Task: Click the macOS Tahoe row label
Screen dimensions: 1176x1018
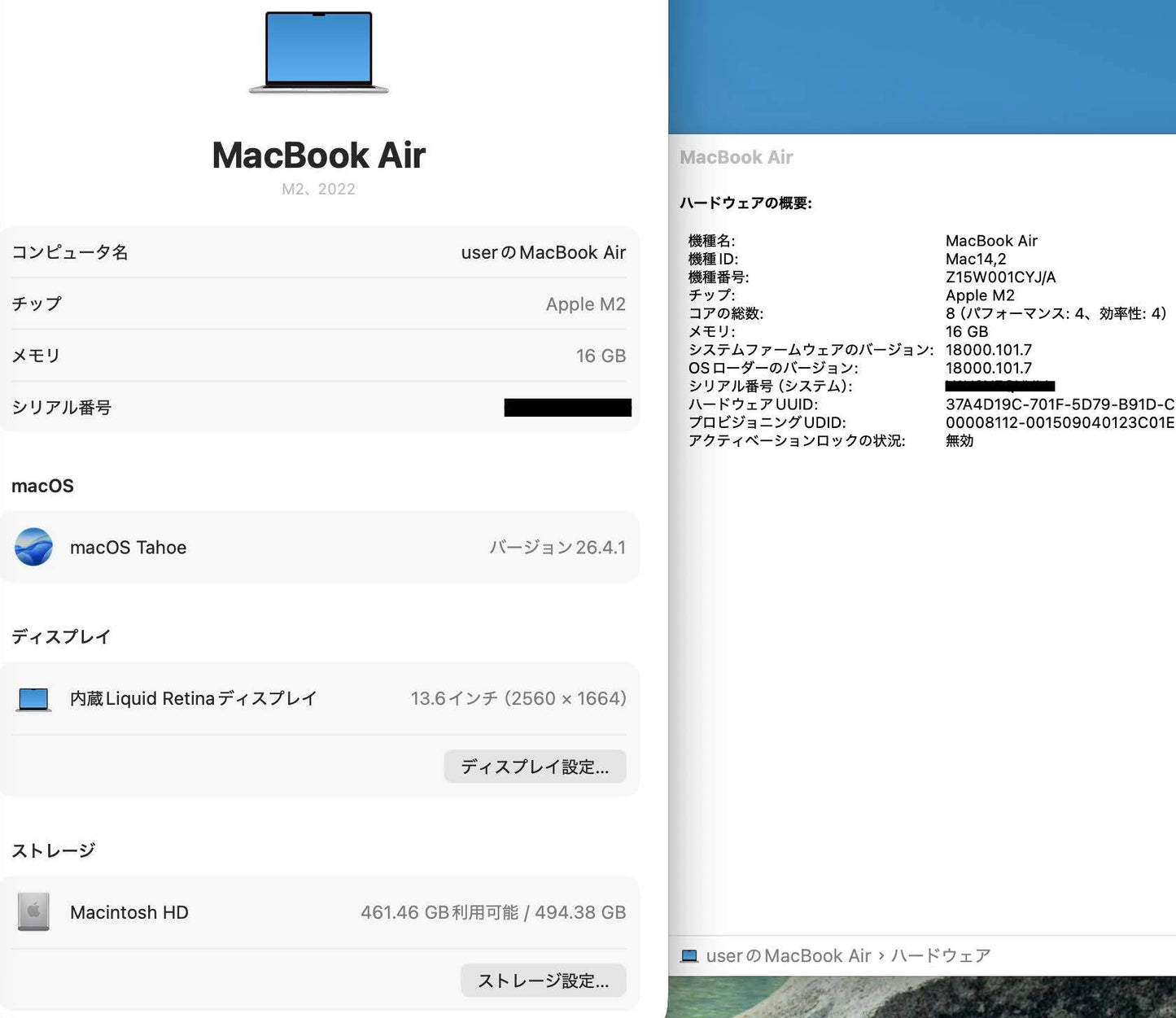Action: [129, 547]
